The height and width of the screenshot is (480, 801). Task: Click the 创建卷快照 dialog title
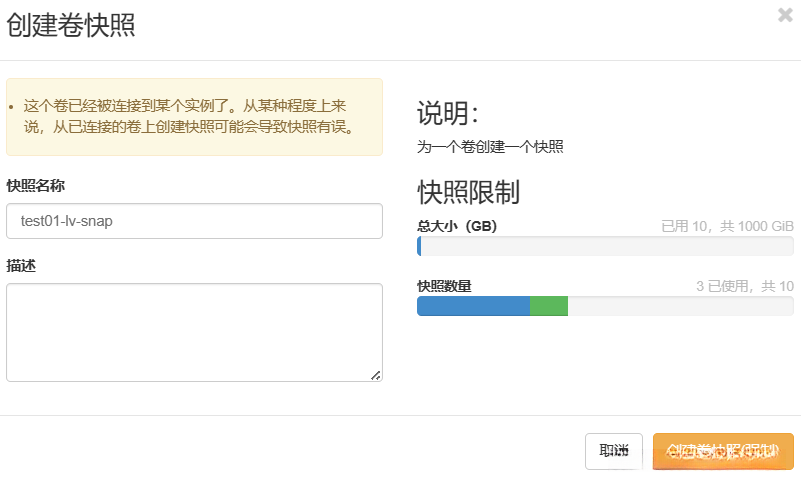point(71,27)
